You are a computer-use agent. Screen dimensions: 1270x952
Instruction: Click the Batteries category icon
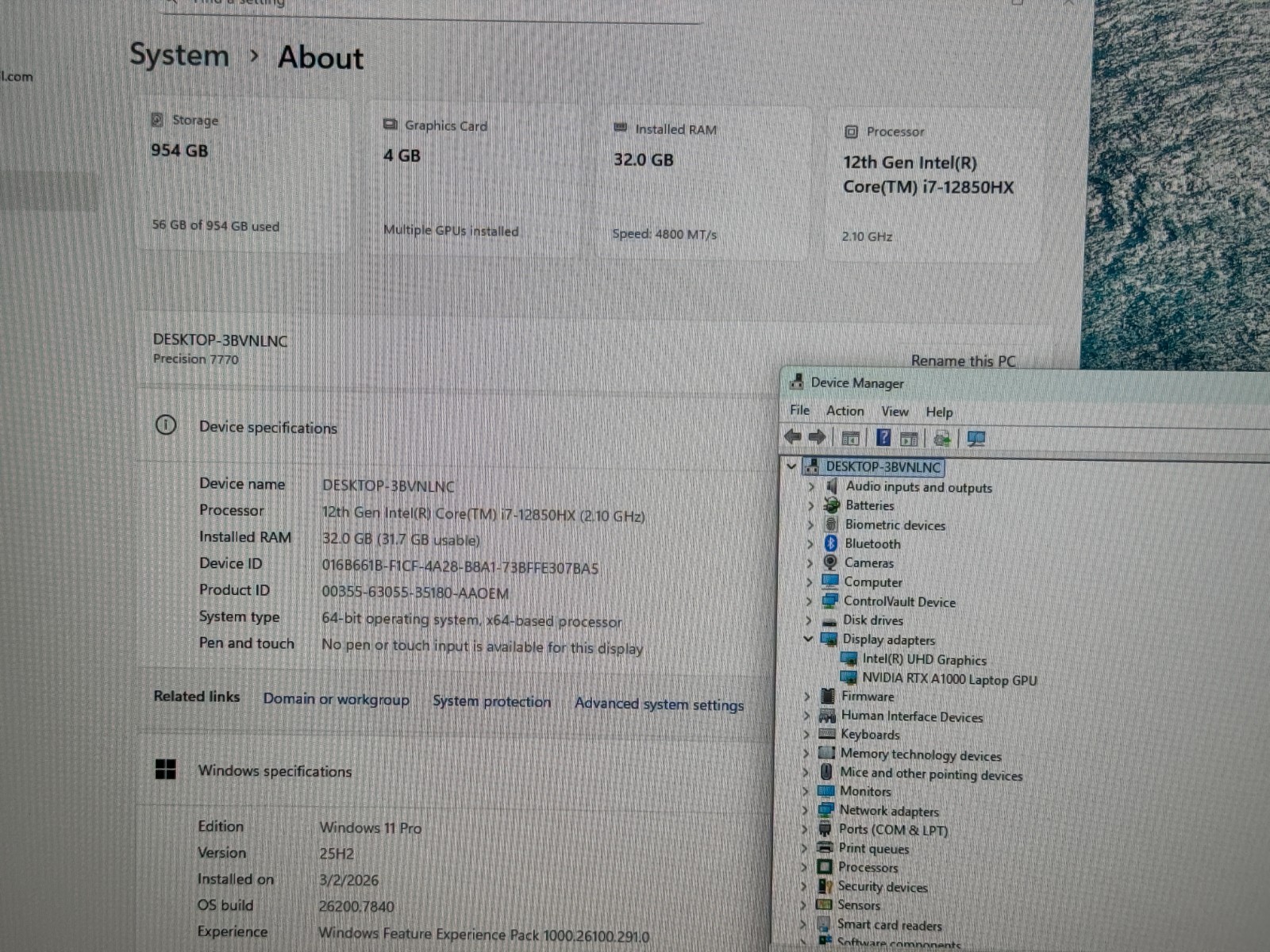(x=831, y=505)
